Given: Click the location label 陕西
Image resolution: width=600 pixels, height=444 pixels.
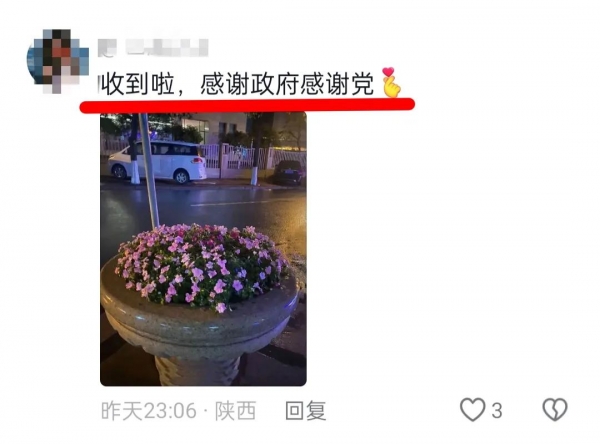Looking at the screenshot, I should 235,411.
